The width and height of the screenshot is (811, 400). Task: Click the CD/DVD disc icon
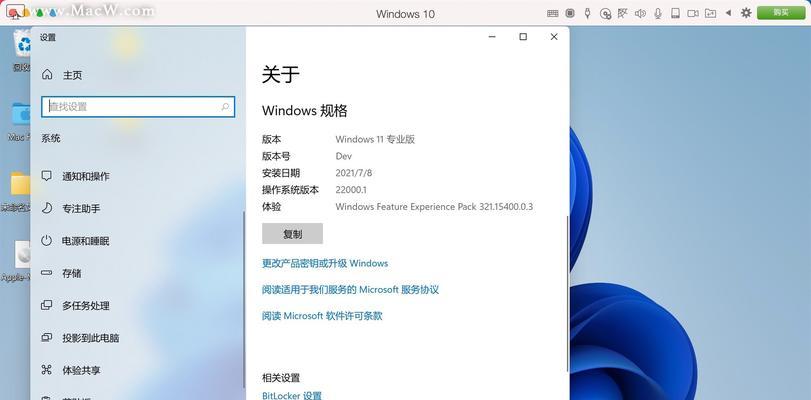pyautogui.click(x=605, y=13)
